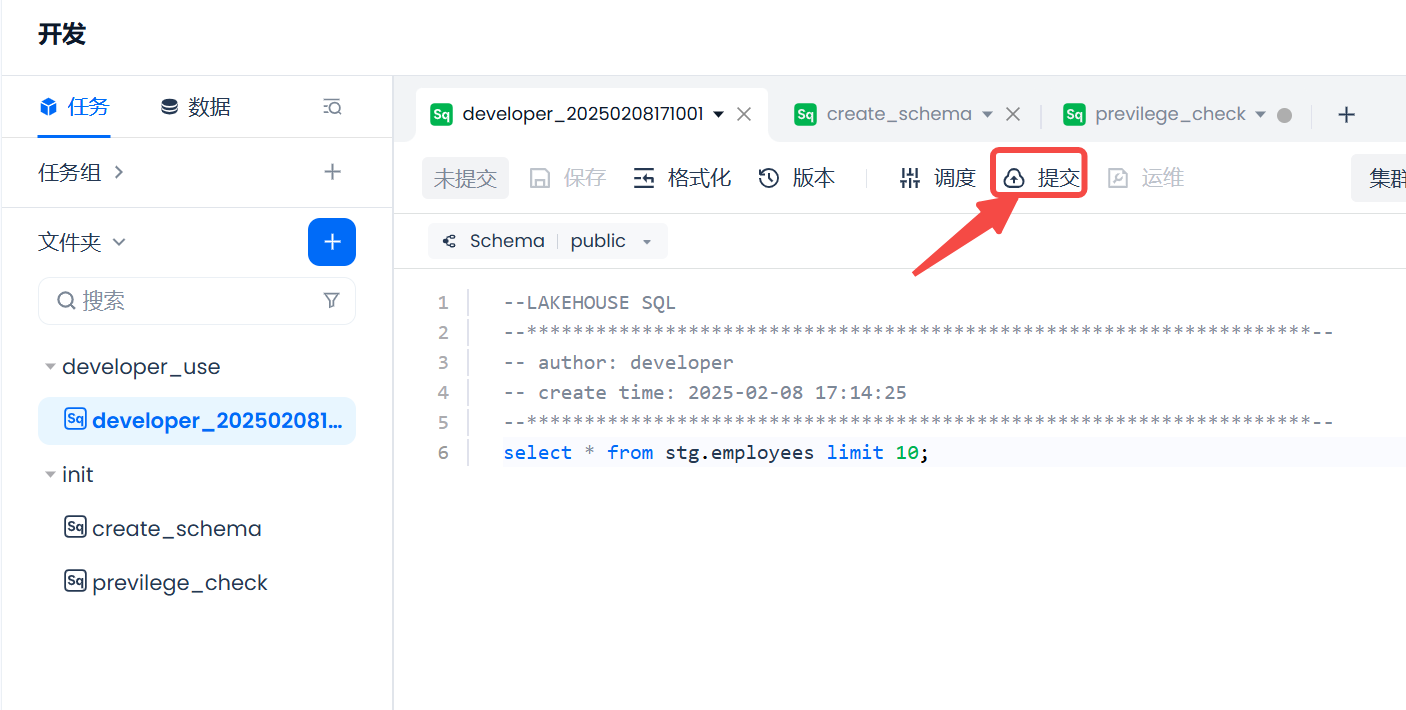Image resolution: width=1406 pixels, height=710 pixels.
Task: Close the create_schema tab
Action: [x=1012, y=114]
